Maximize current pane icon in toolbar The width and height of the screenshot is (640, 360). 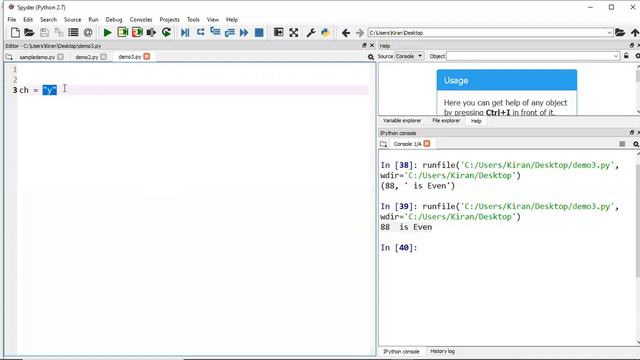pyautogui.click(x=278, y=32)
